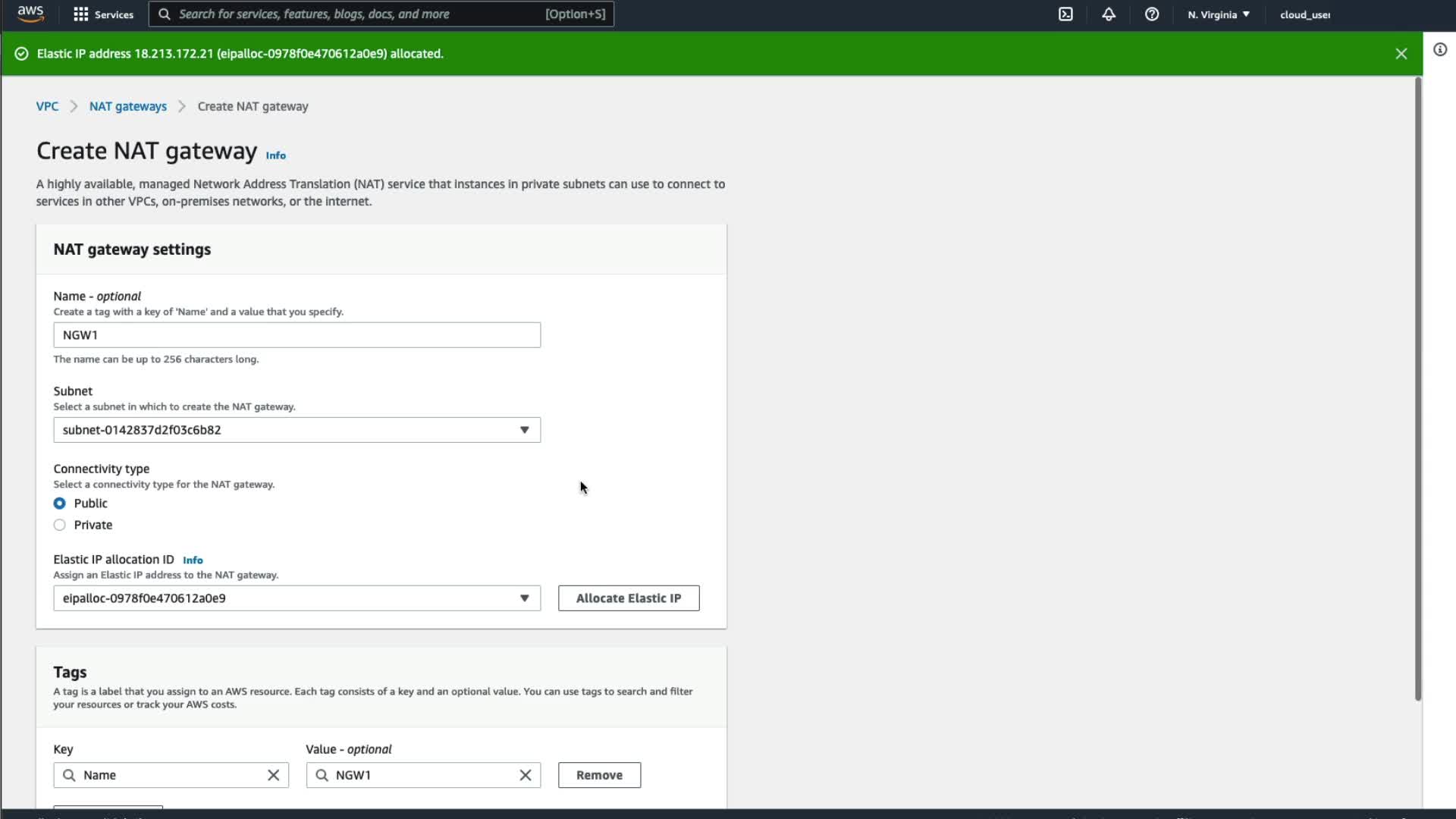Click the NAT gateway Name input field

click(x=297, y=335)
